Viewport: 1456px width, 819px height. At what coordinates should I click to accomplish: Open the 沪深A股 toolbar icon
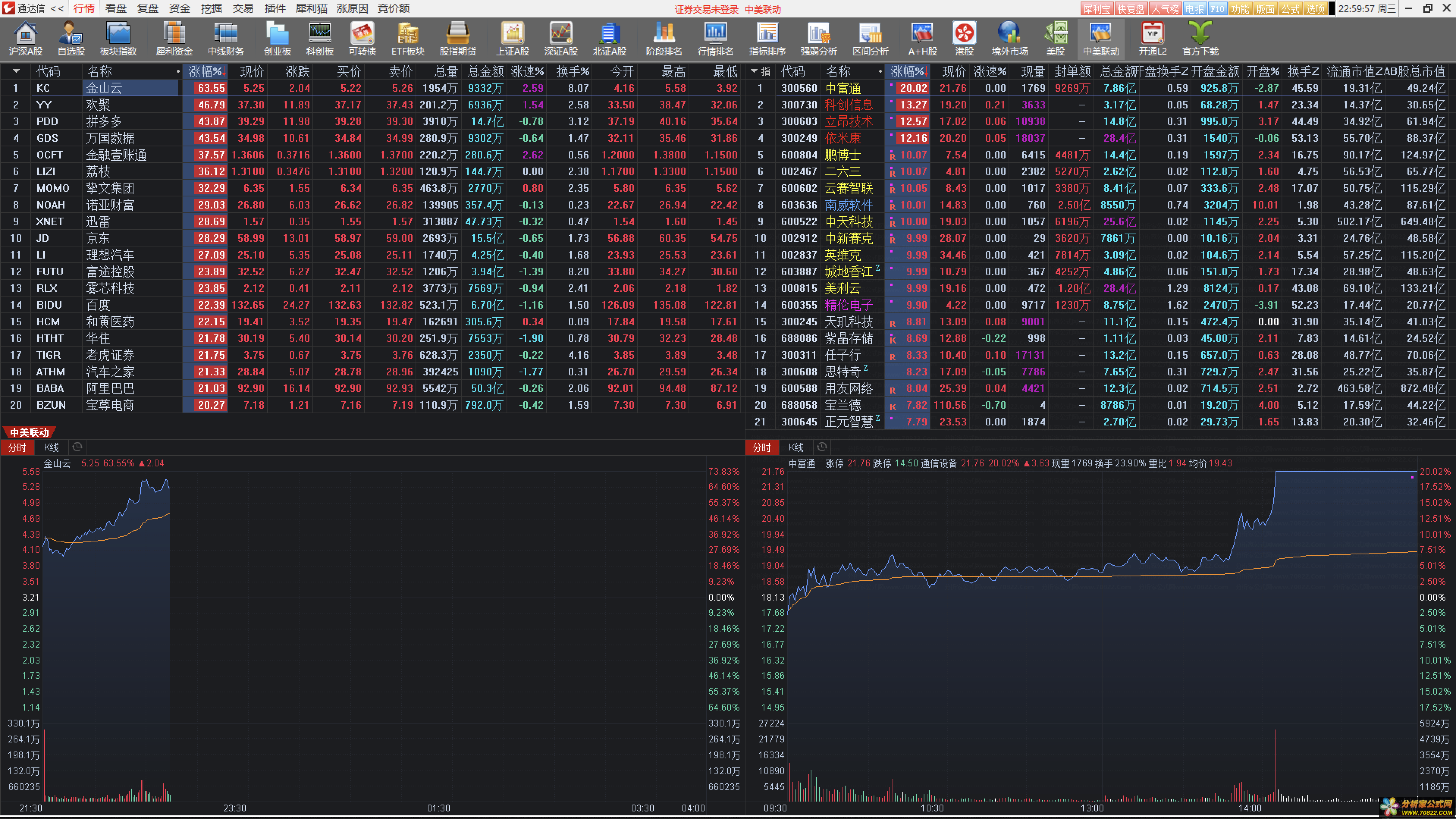pos(25,39)
